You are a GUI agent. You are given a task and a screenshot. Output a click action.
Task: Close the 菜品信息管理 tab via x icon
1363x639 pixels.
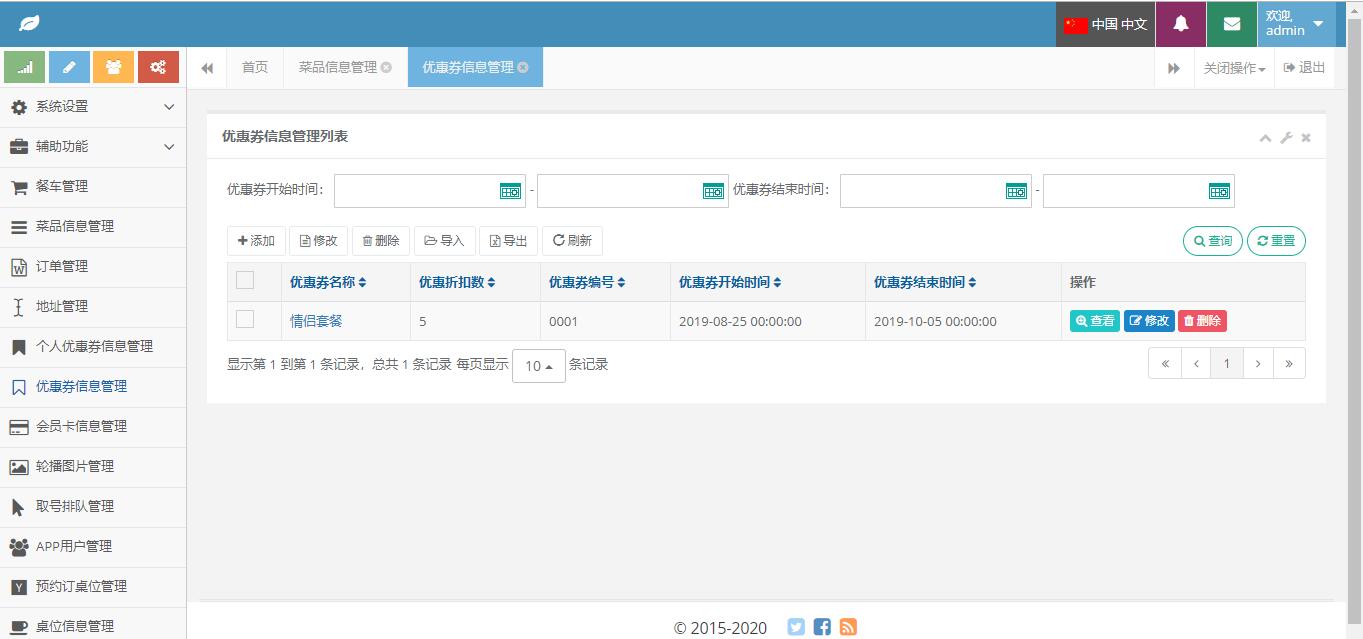[x=386, y=68]
